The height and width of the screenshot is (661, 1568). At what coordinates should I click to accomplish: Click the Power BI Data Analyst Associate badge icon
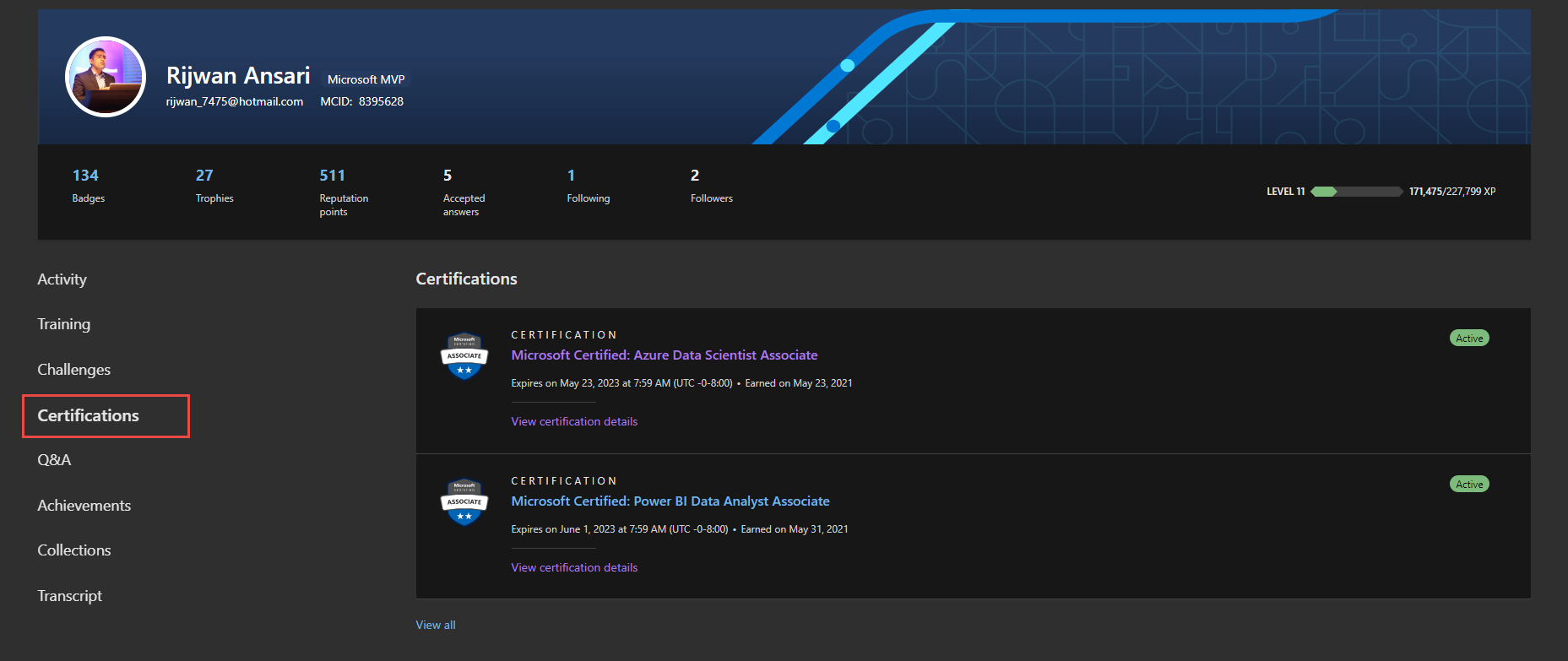point(464,502)
